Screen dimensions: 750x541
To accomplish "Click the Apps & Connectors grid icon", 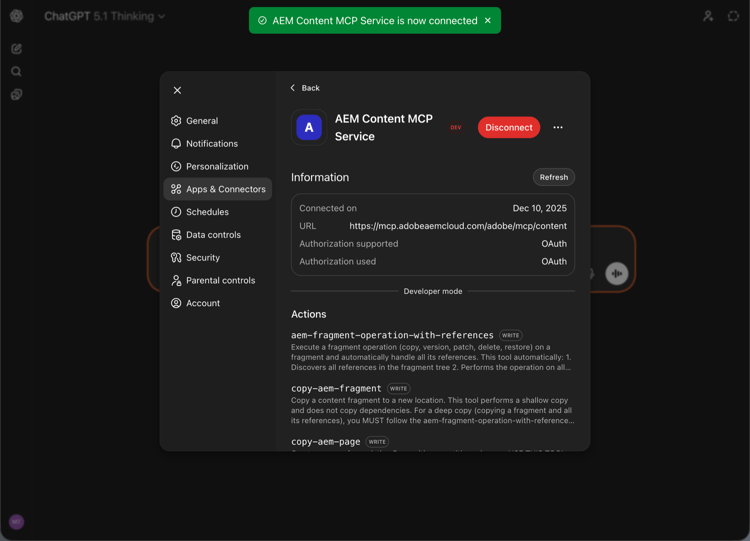I will 176,189.
